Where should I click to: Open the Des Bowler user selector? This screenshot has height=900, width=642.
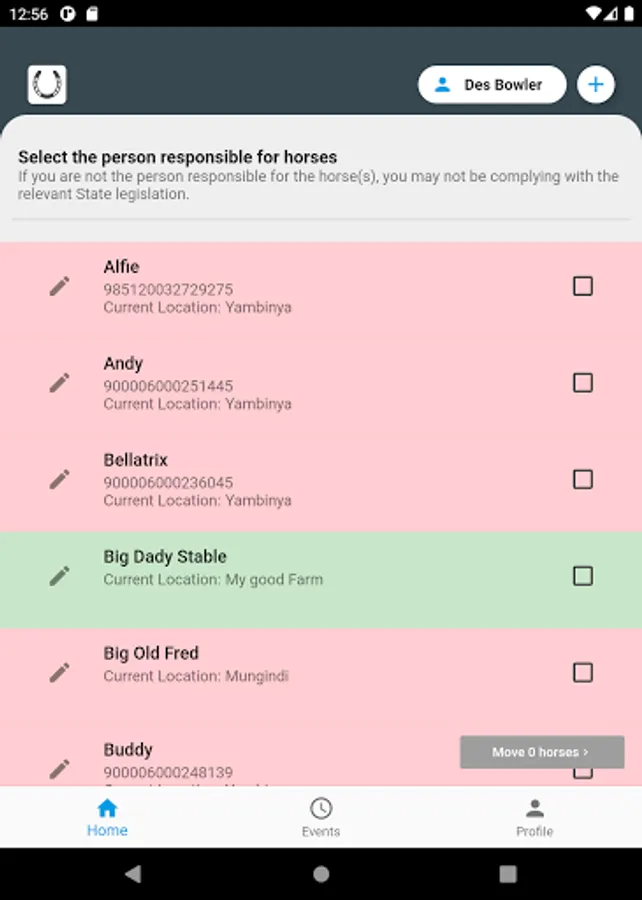[x=491, y=85]
